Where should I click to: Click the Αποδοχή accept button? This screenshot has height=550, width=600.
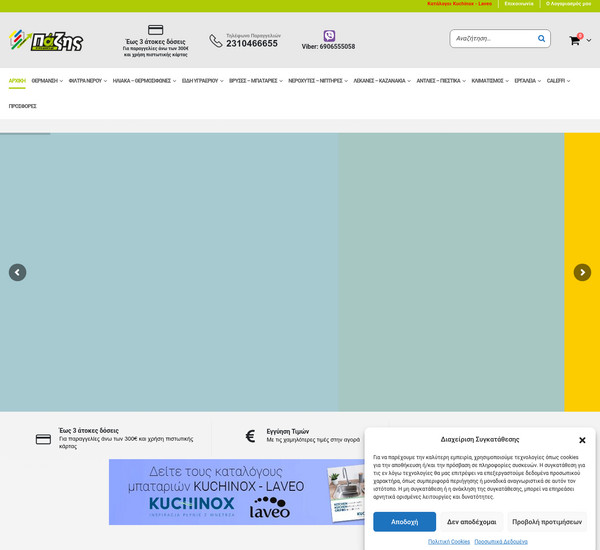[x=404, y=522]
